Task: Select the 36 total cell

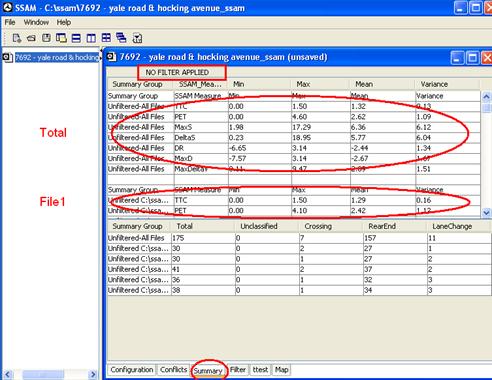Action: point(203,280)
